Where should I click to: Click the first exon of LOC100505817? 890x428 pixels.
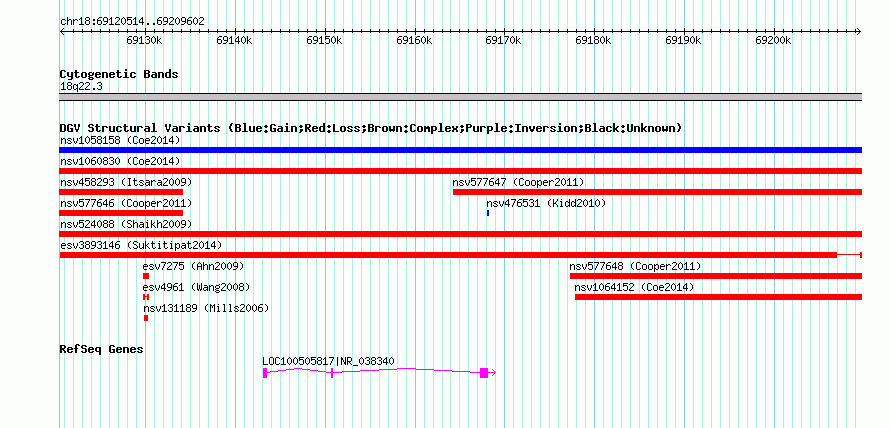265,373
